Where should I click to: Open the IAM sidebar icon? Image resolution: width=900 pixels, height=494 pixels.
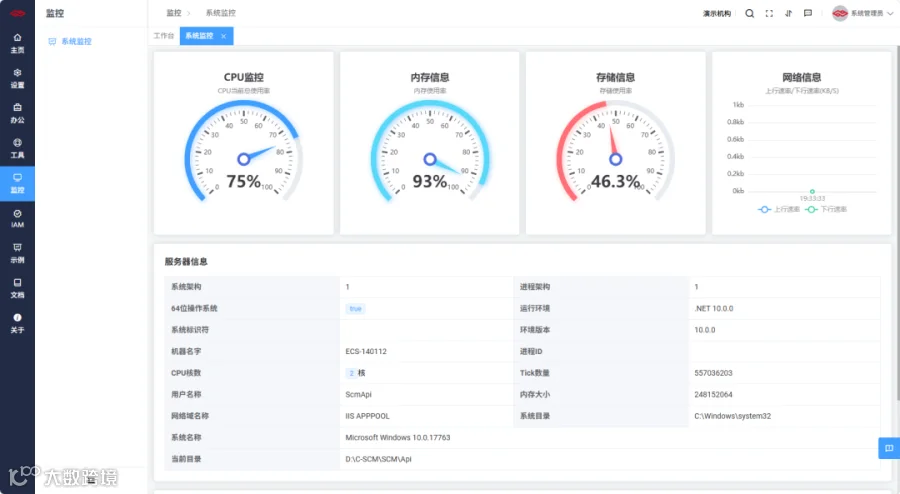coord(17,219)
